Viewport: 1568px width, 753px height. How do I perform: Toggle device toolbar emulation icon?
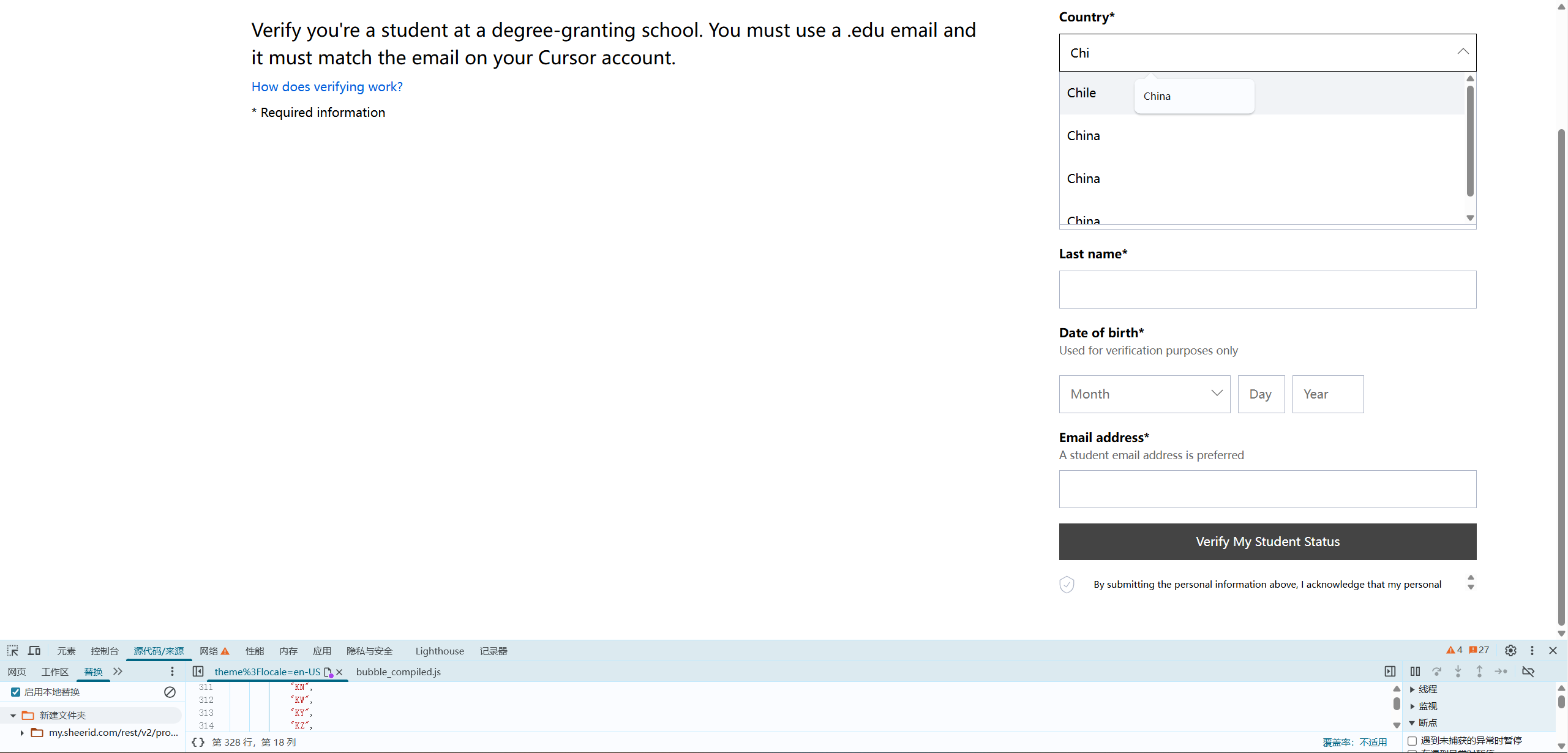click(34, 651)
